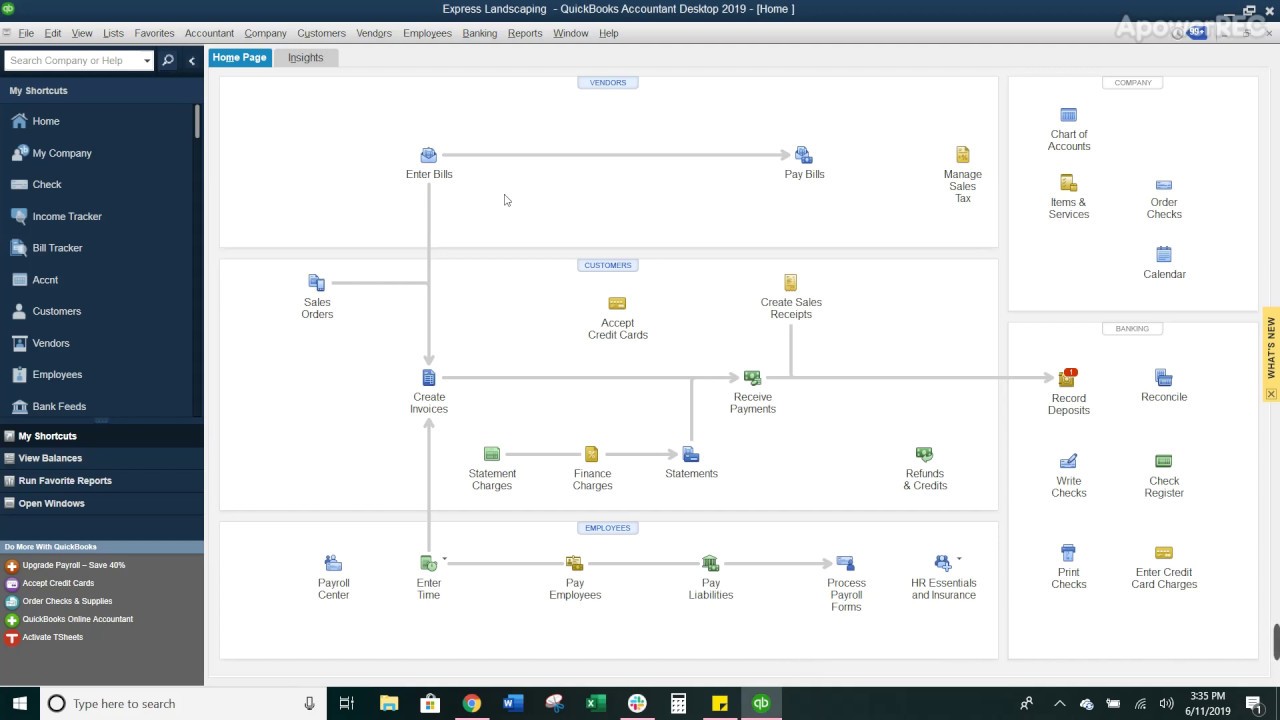The height and width of the screenshot is (720, 1280).
Task: Open the Check Register icon
Action: point(1163,461)
